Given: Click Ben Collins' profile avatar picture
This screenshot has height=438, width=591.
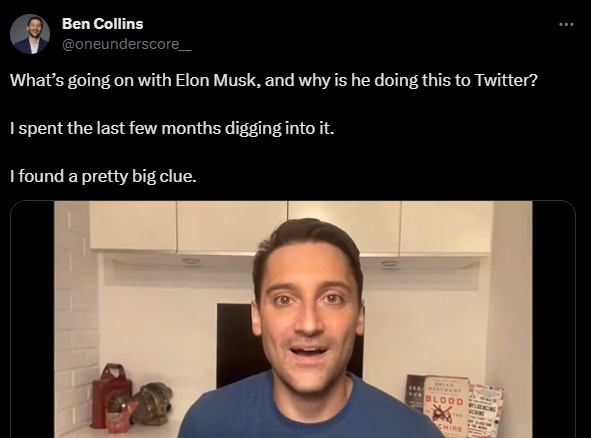Looking at the screenshot, I should click(30, 34).
